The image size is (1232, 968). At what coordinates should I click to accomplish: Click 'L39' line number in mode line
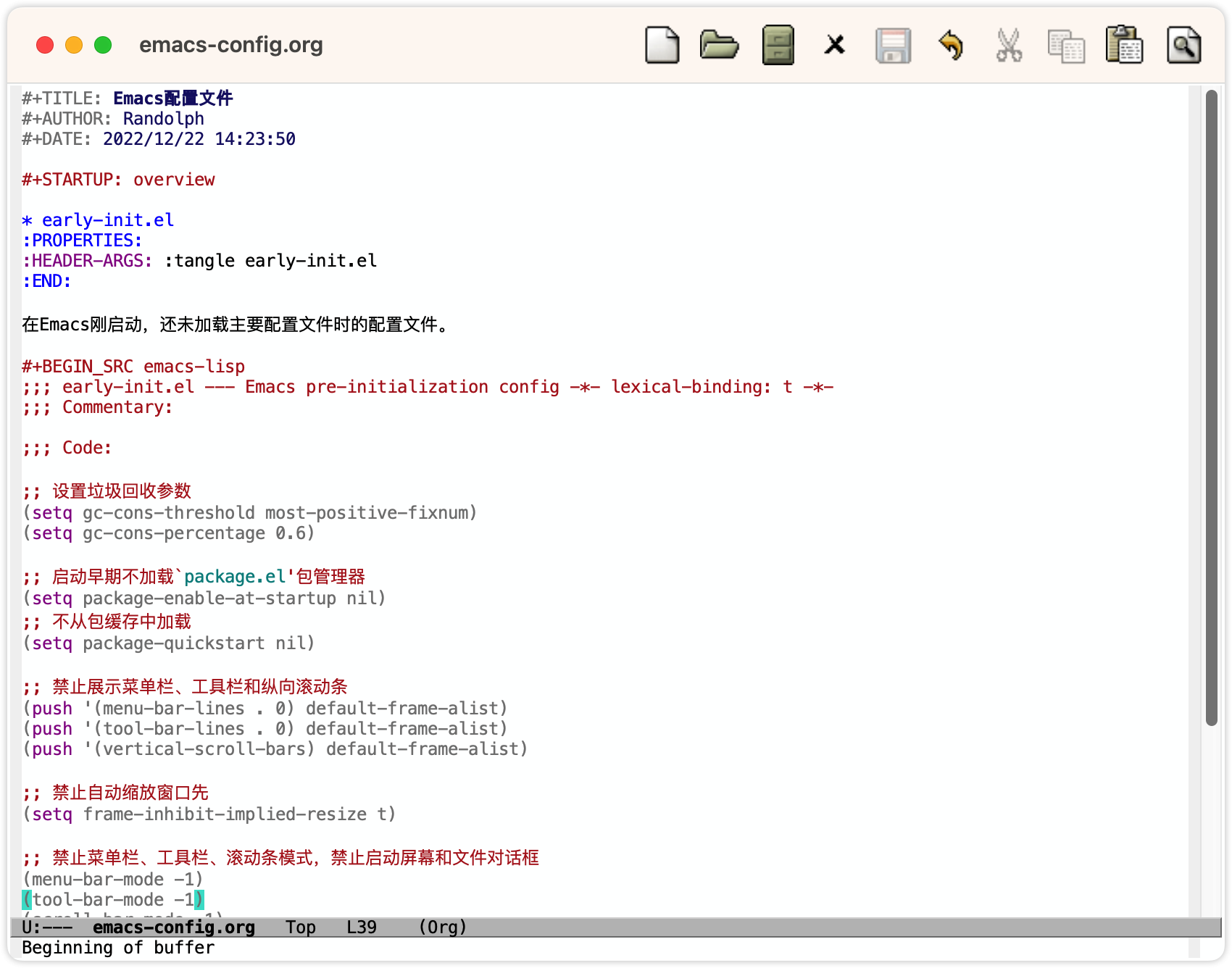click(362, 927)
